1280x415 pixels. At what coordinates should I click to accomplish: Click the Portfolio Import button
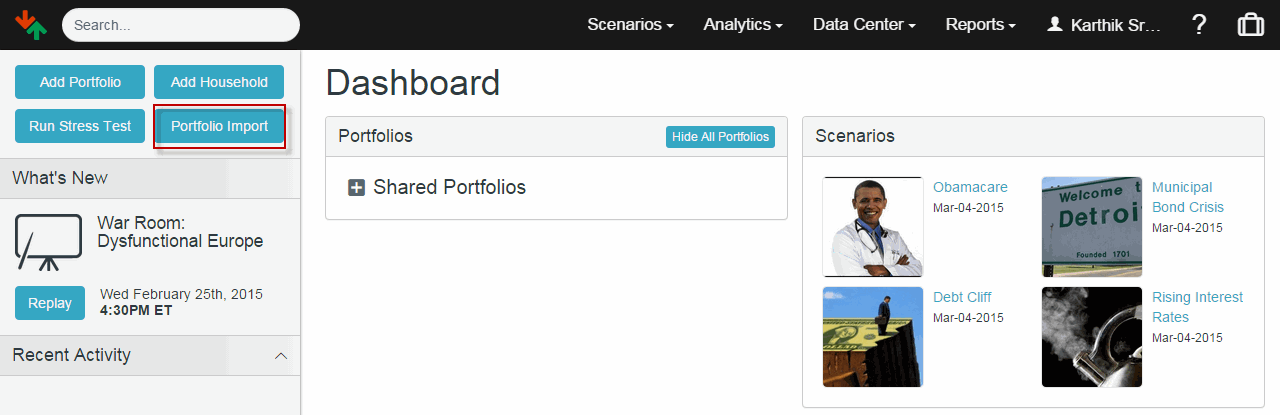[x=219, y=127]
